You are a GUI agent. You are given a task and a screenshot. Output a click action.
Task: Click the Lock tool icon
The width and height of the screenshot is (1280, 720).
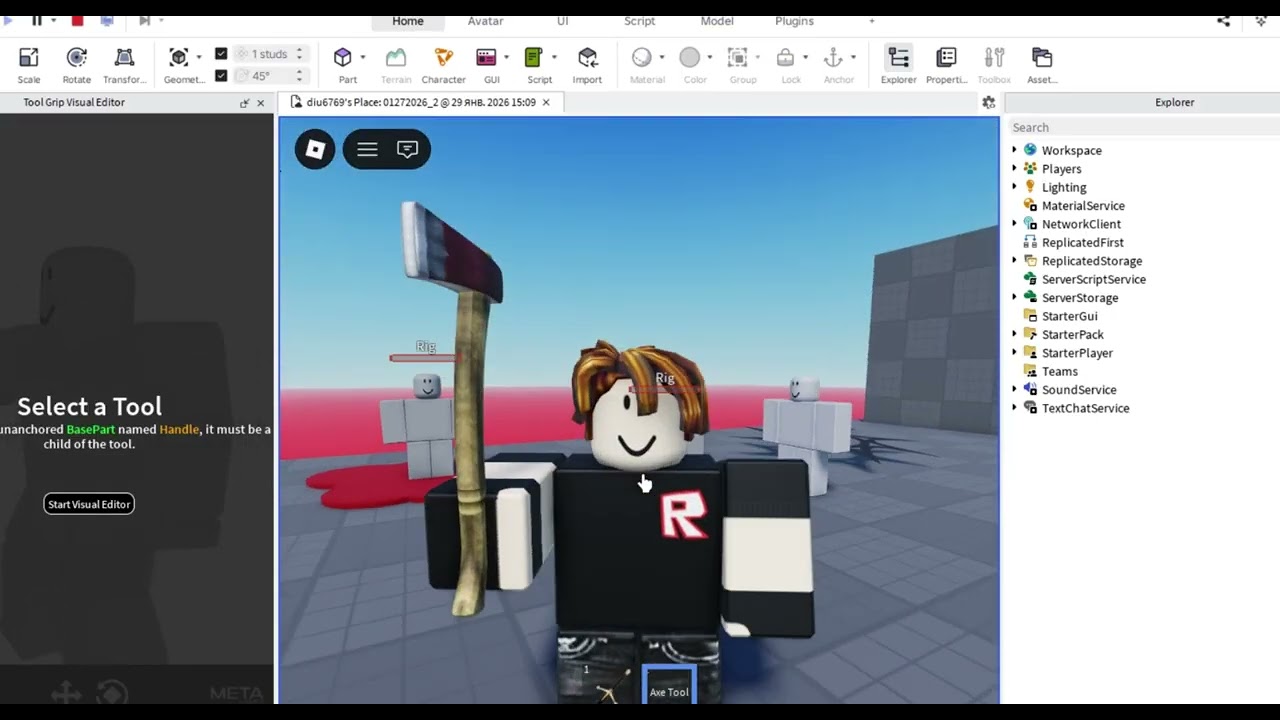[x=786, y=57]
